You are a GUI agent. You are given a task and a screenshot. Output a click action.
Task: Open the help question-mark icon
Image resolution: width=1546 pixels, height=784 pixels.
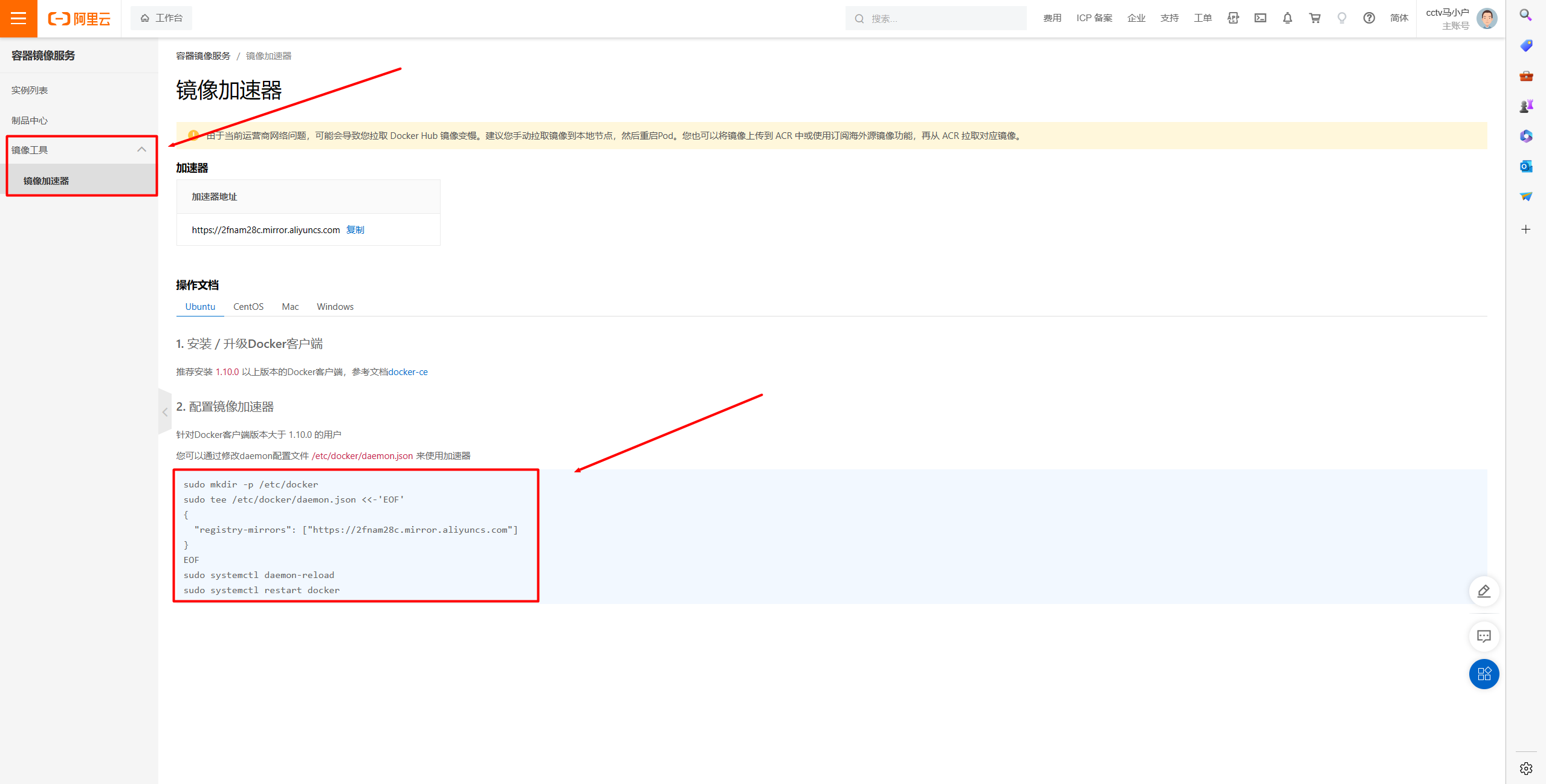[1369, 18]
